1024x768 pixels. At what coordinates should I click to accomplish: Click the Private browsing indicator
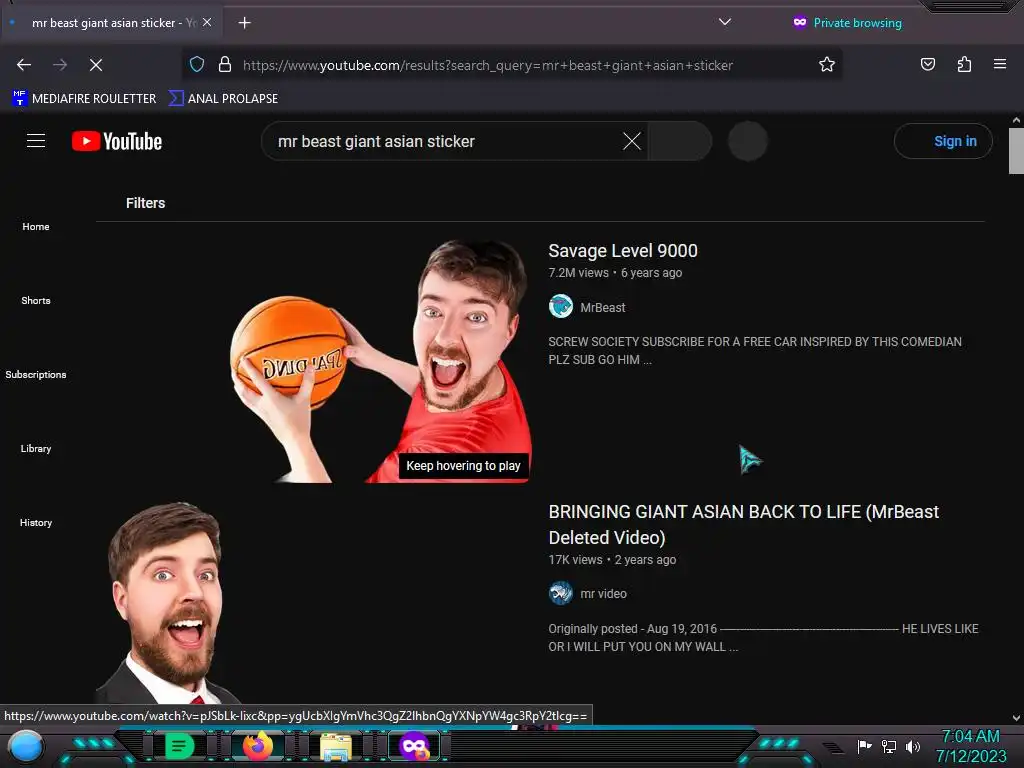[848, 23]
